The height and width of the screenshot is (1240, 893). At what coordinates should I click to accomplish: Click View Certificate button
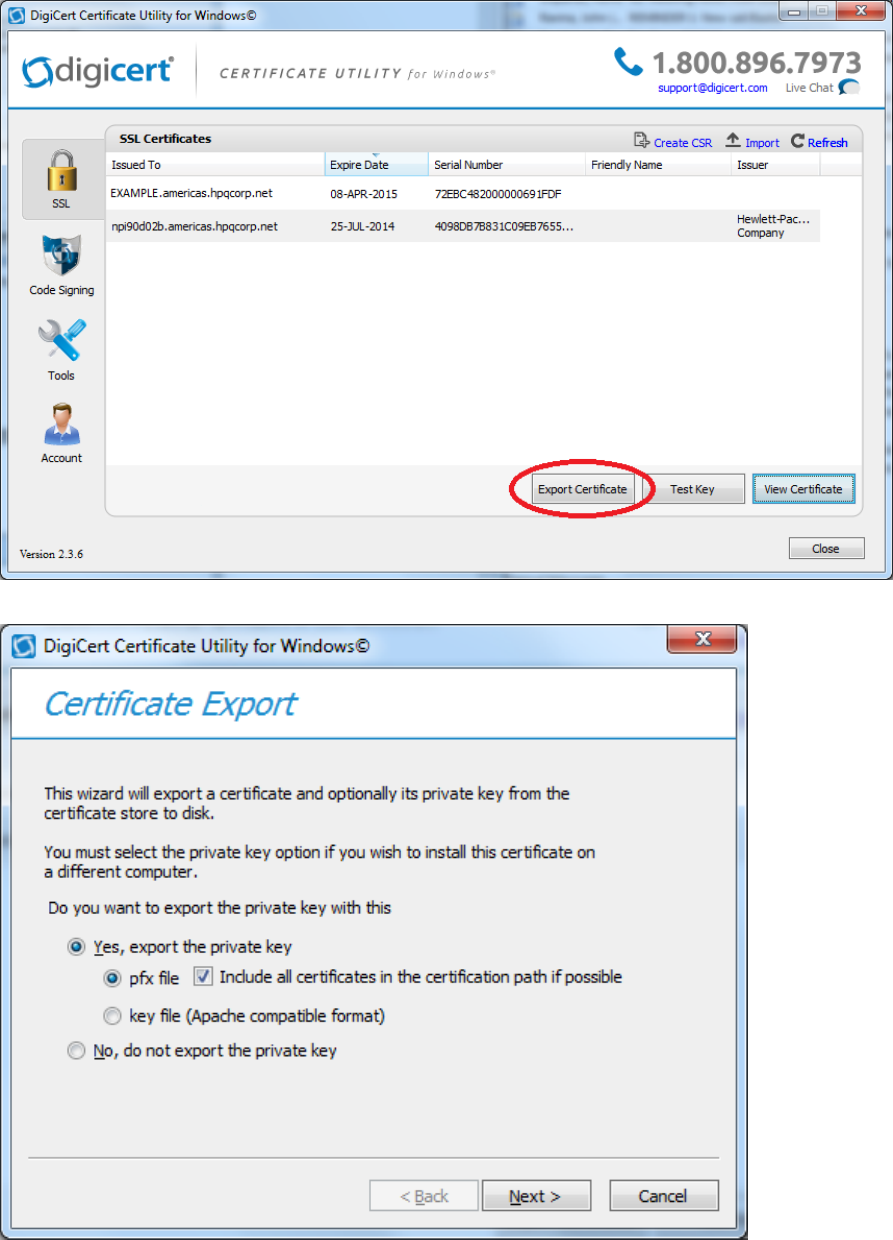[803, 489]
